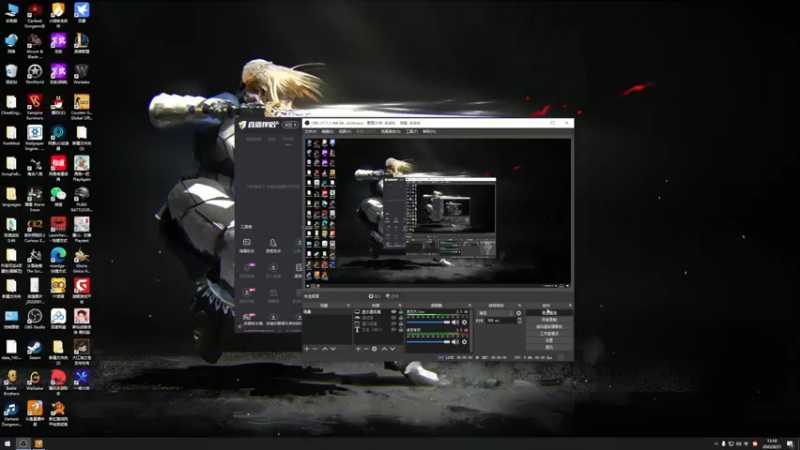This screenshot has height=450, width=800.
Task: Open 弹幕助手 tool in 直播伴侣 toolbox
Action: click(247, 245)
